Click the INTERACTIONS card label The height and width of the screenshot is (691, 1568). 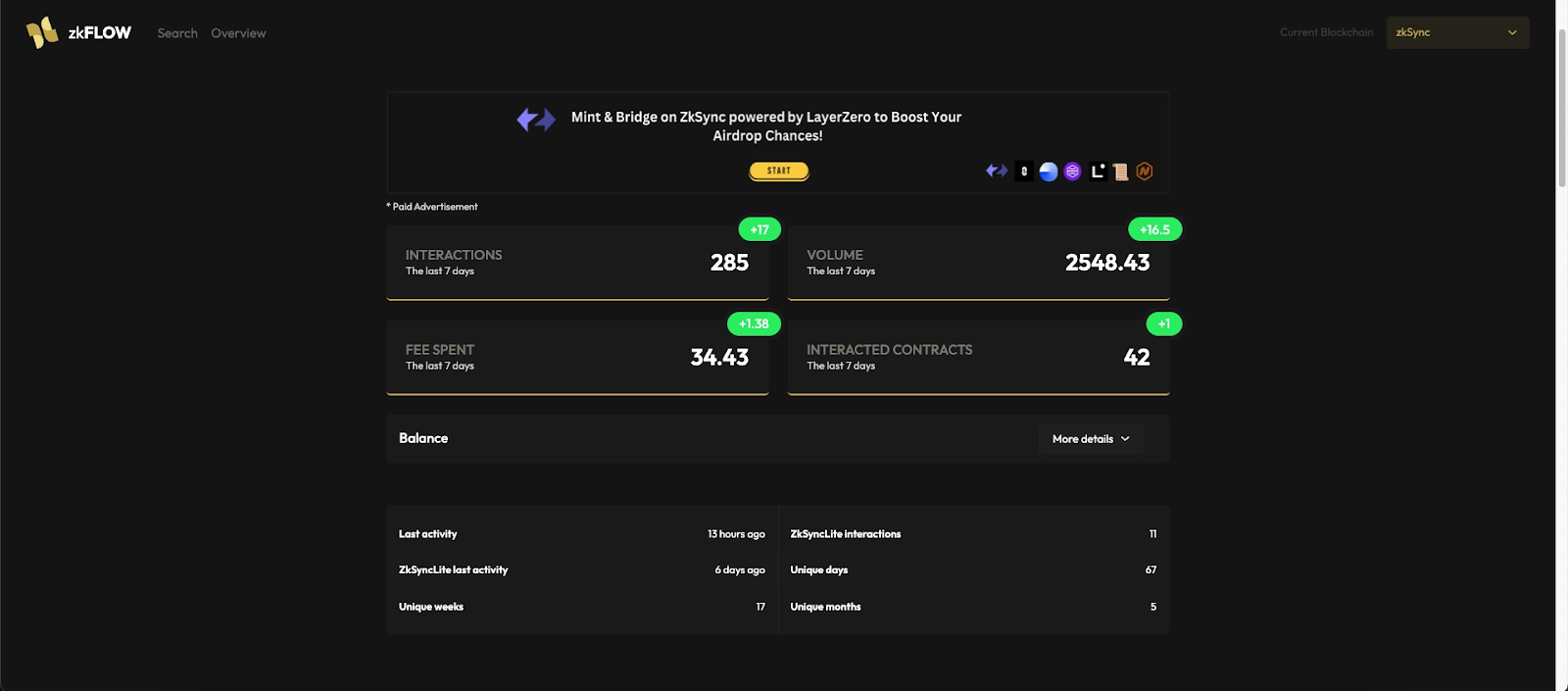(454, 255)
